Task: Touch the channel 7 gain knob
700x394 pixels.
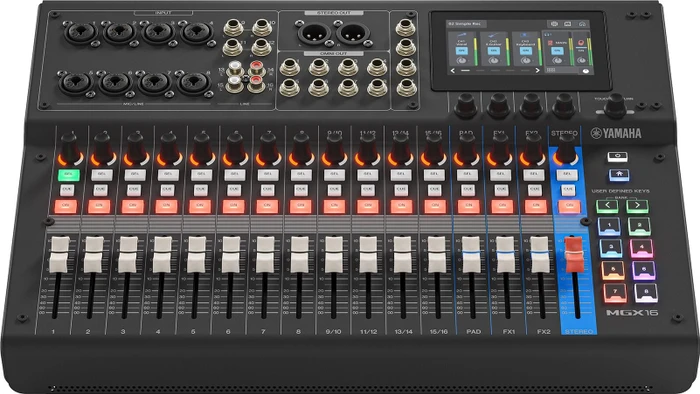Action: pyautogui.click(x=268, y=149)
